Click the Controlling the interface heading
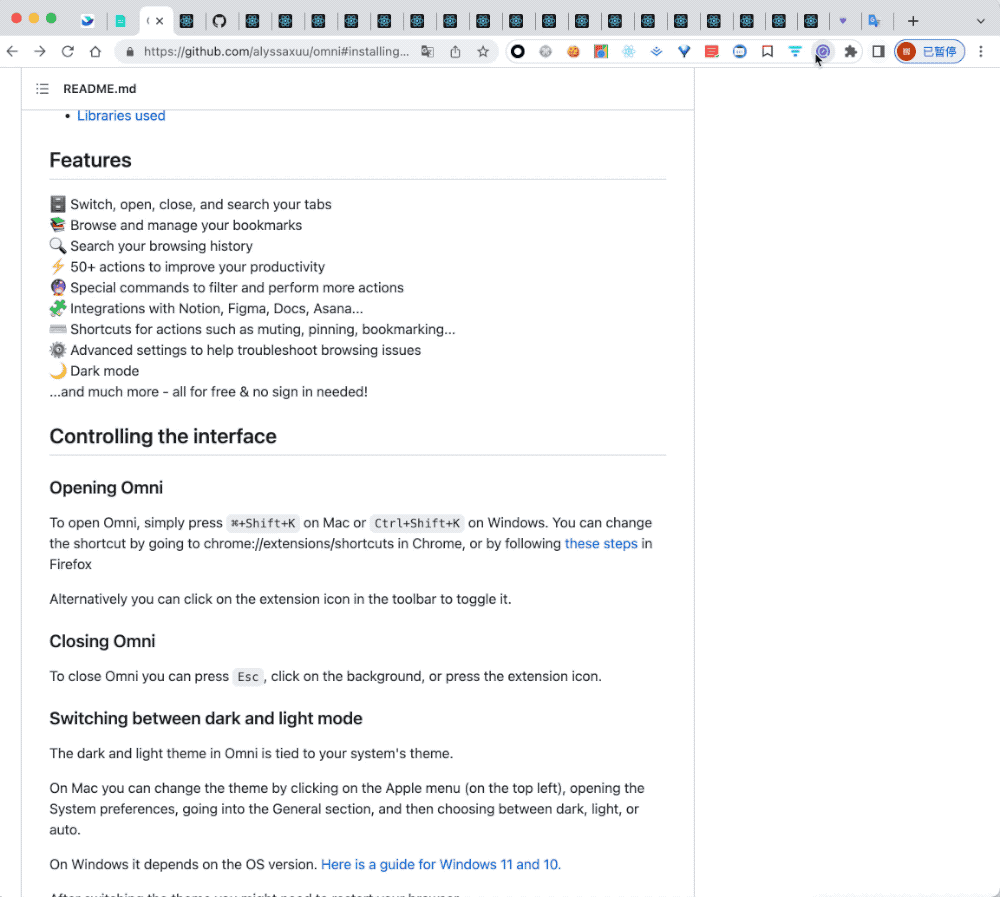This screenshot has width=1000, height=897. (163, 436)
